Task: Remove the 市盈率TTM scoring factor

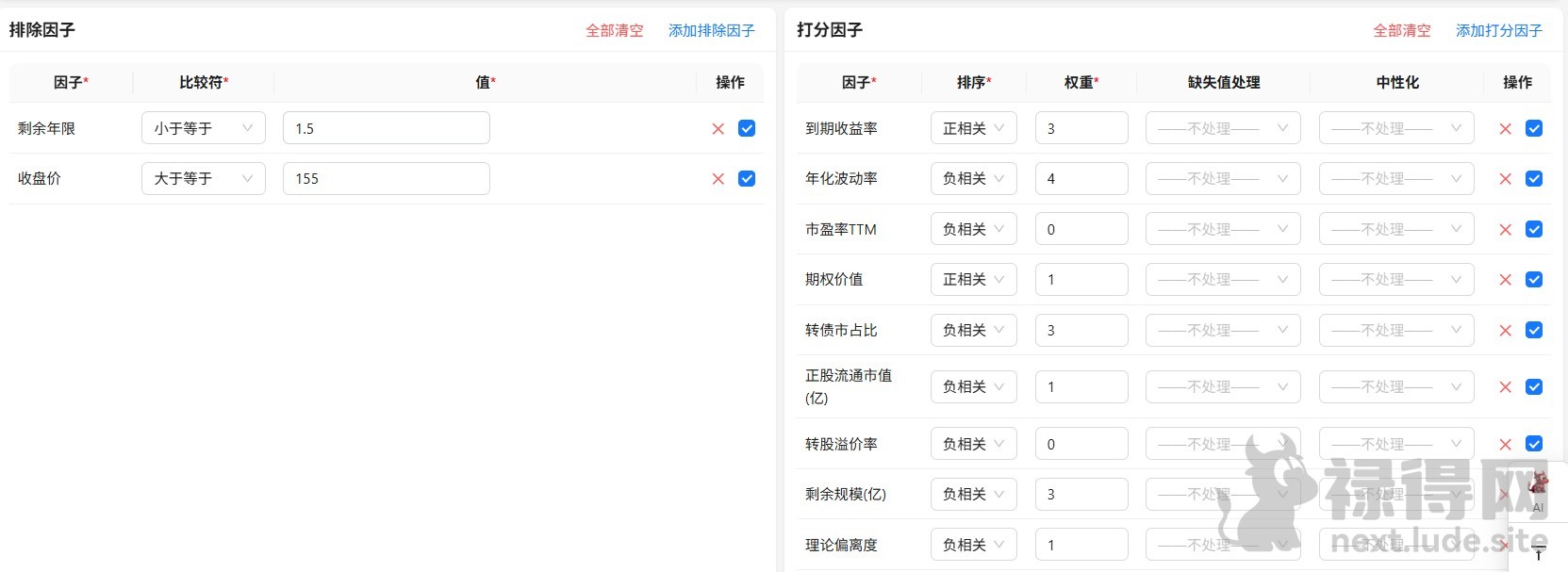Action: pyautogui.click(x=1505, y=230)
